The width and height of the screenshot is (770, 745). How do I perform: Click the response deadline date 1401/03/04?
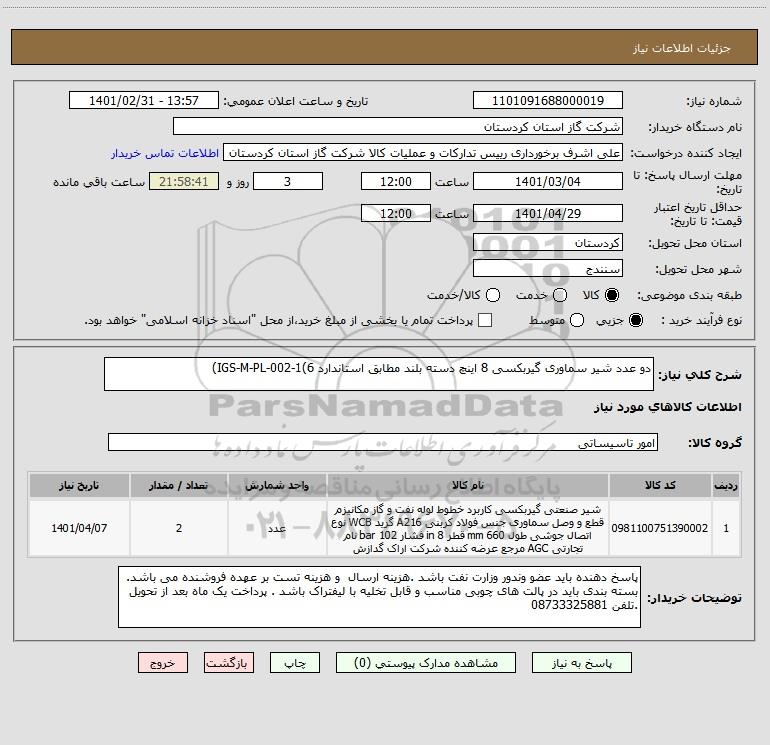click(548, 181)
